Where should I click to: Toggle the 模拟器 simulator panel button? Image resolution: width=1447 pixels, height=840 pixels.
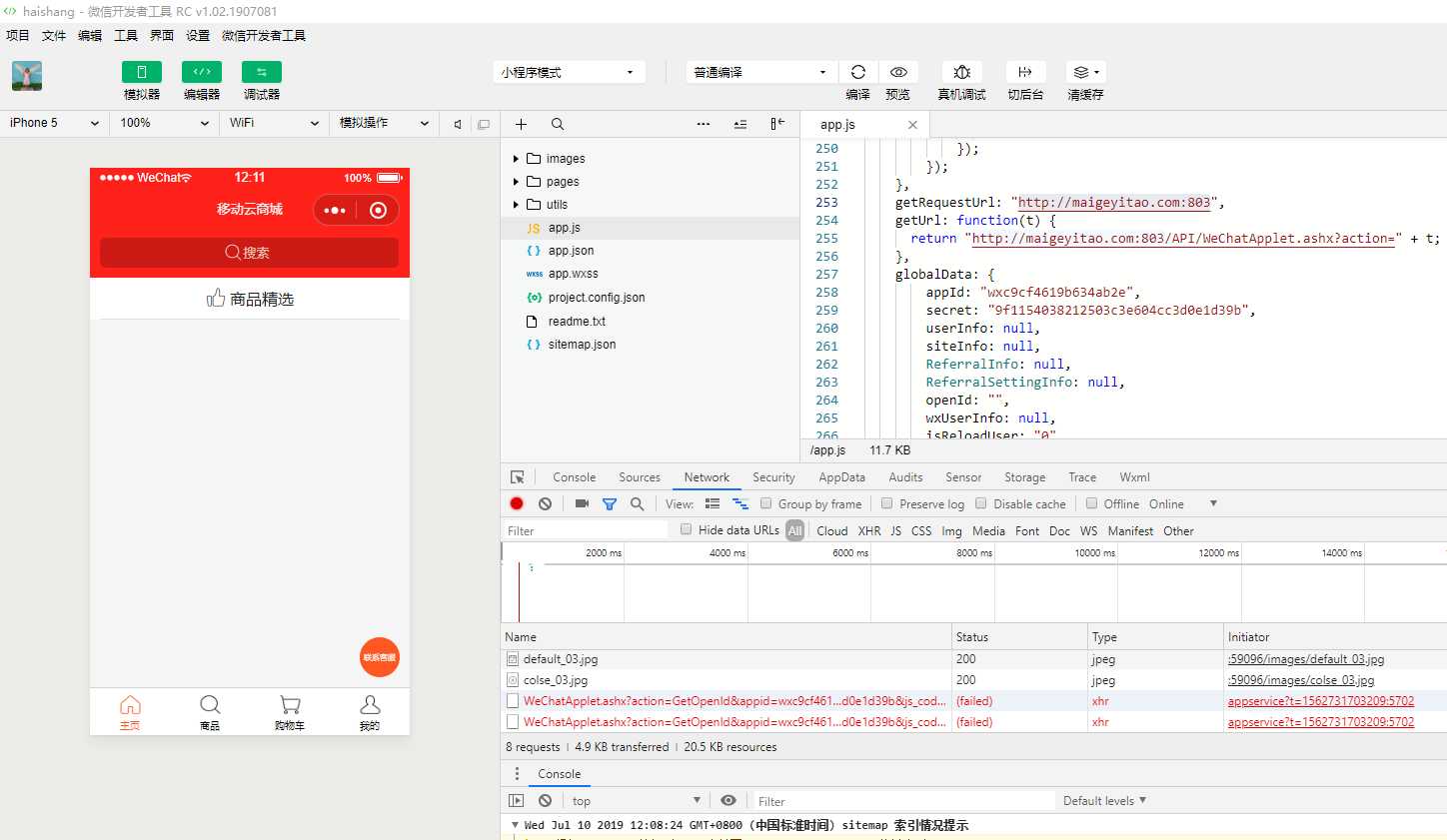point(142,72)
